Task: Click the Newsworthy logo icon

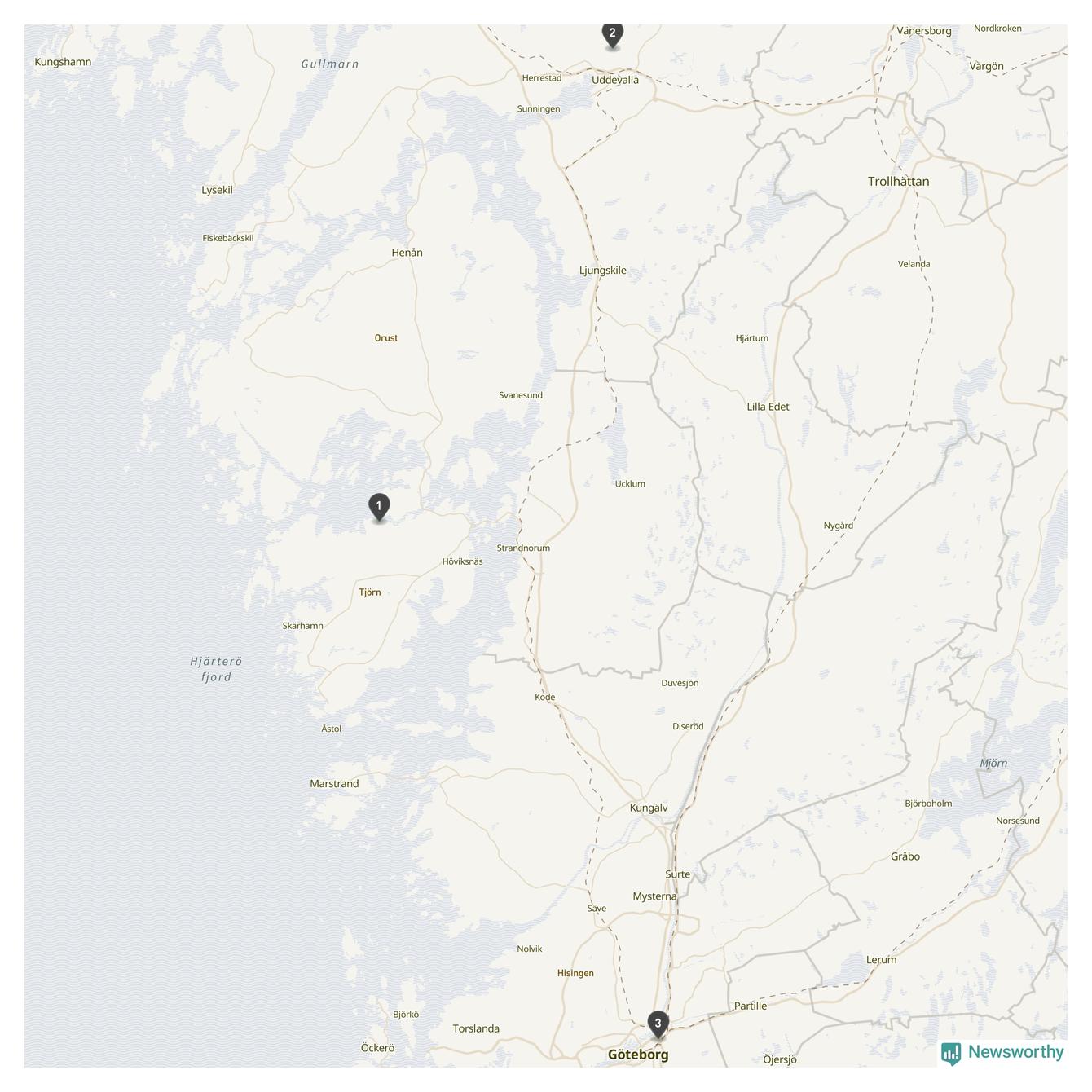Action: click(x=951, y=1054)
